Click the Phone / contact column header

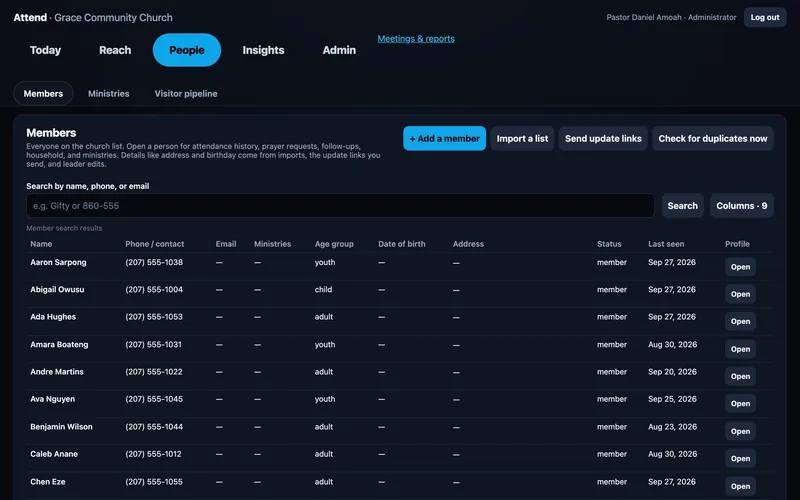point(155,244)
